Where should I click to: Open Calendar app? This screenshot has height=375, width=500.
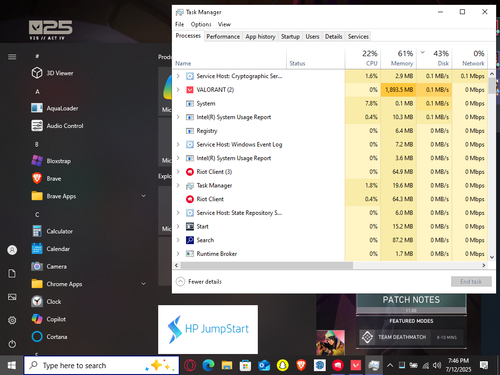pos(51,249)
